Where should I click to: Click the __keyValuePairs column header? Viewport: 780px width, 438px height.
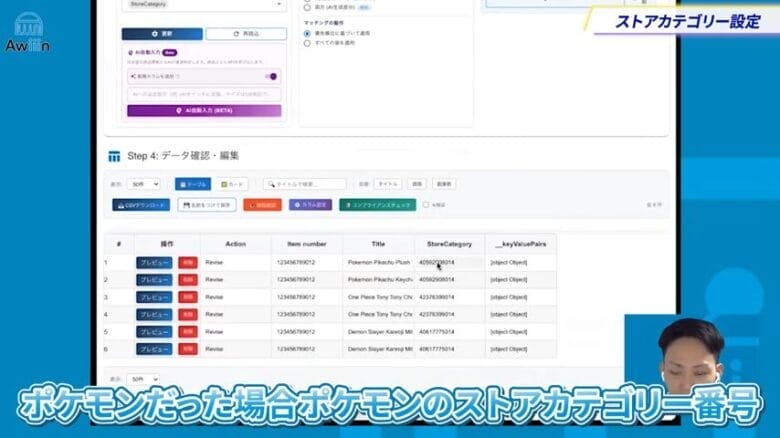[x=521, y=244]
